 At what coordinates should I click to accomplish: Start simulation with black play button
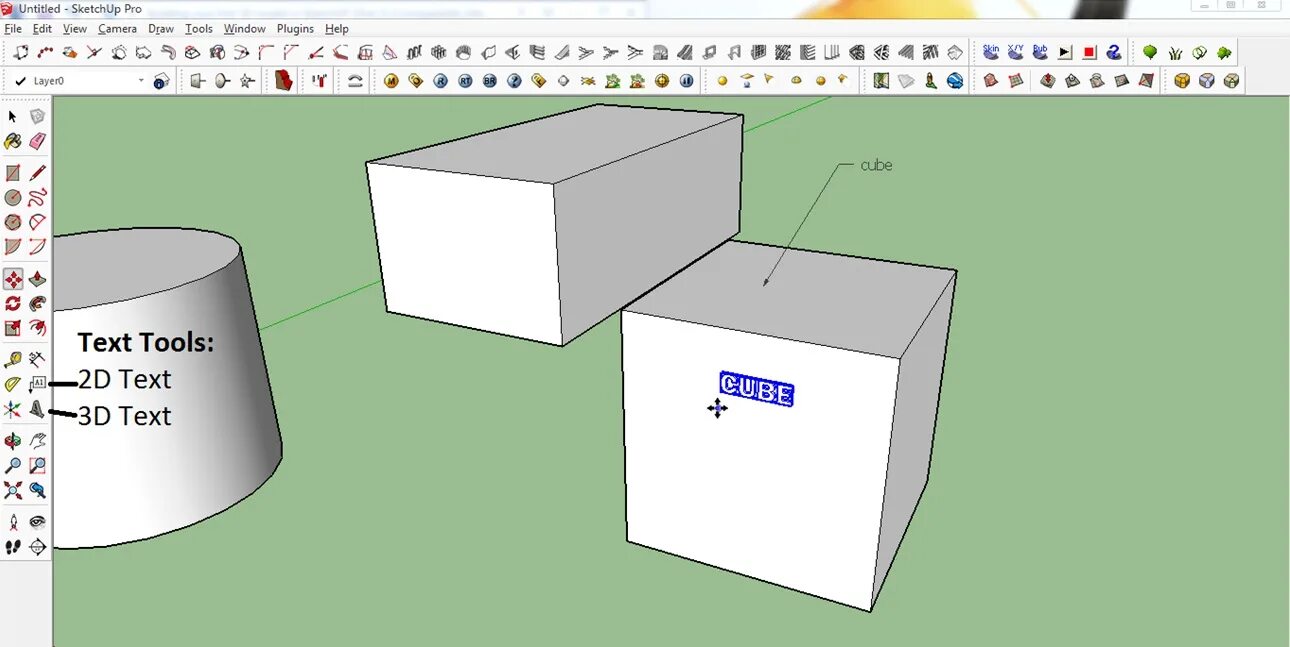(x=1065, y=52)
